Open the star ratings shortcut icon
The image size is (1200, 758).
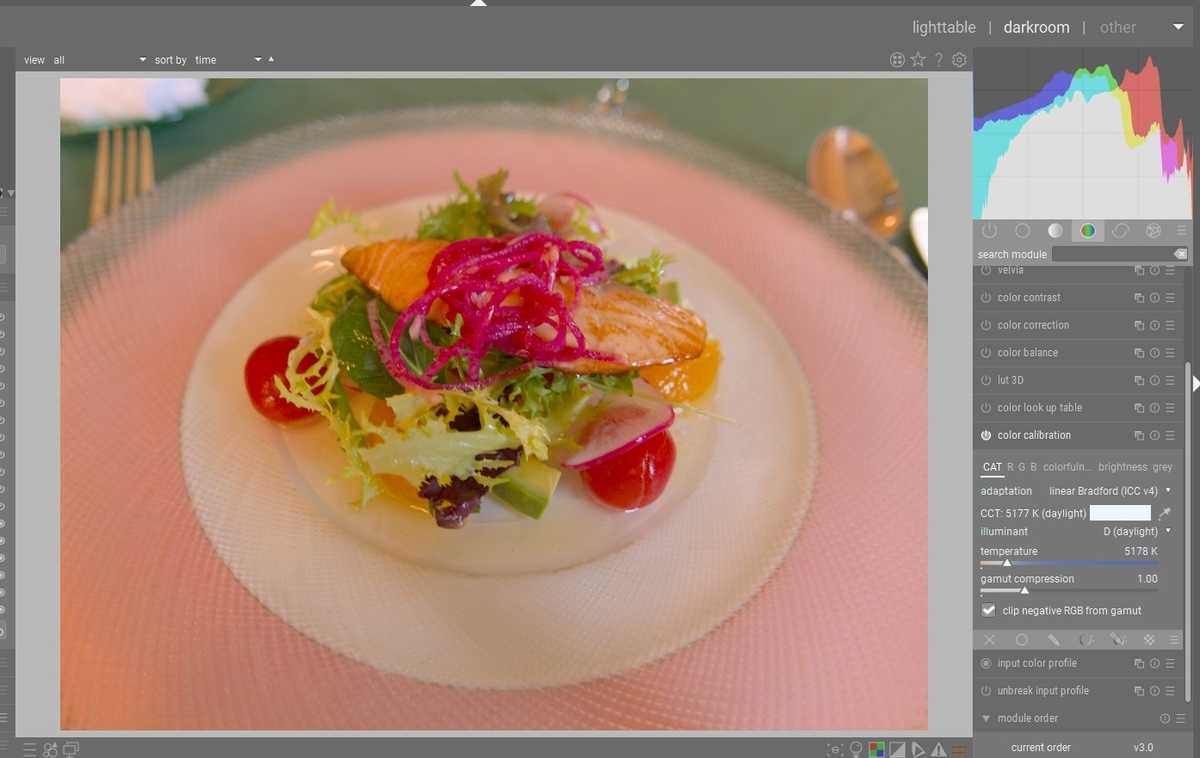point(918,60)
